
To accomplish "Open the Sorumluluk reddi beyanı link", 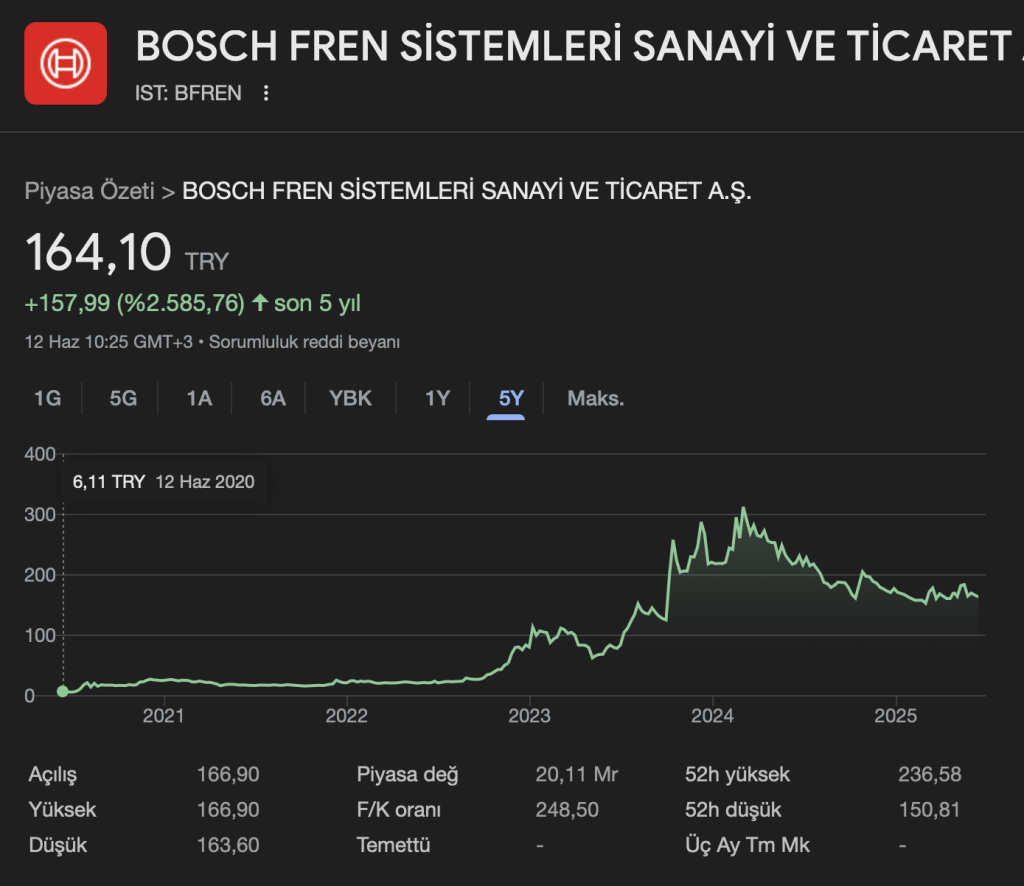I will click(305, 342).
